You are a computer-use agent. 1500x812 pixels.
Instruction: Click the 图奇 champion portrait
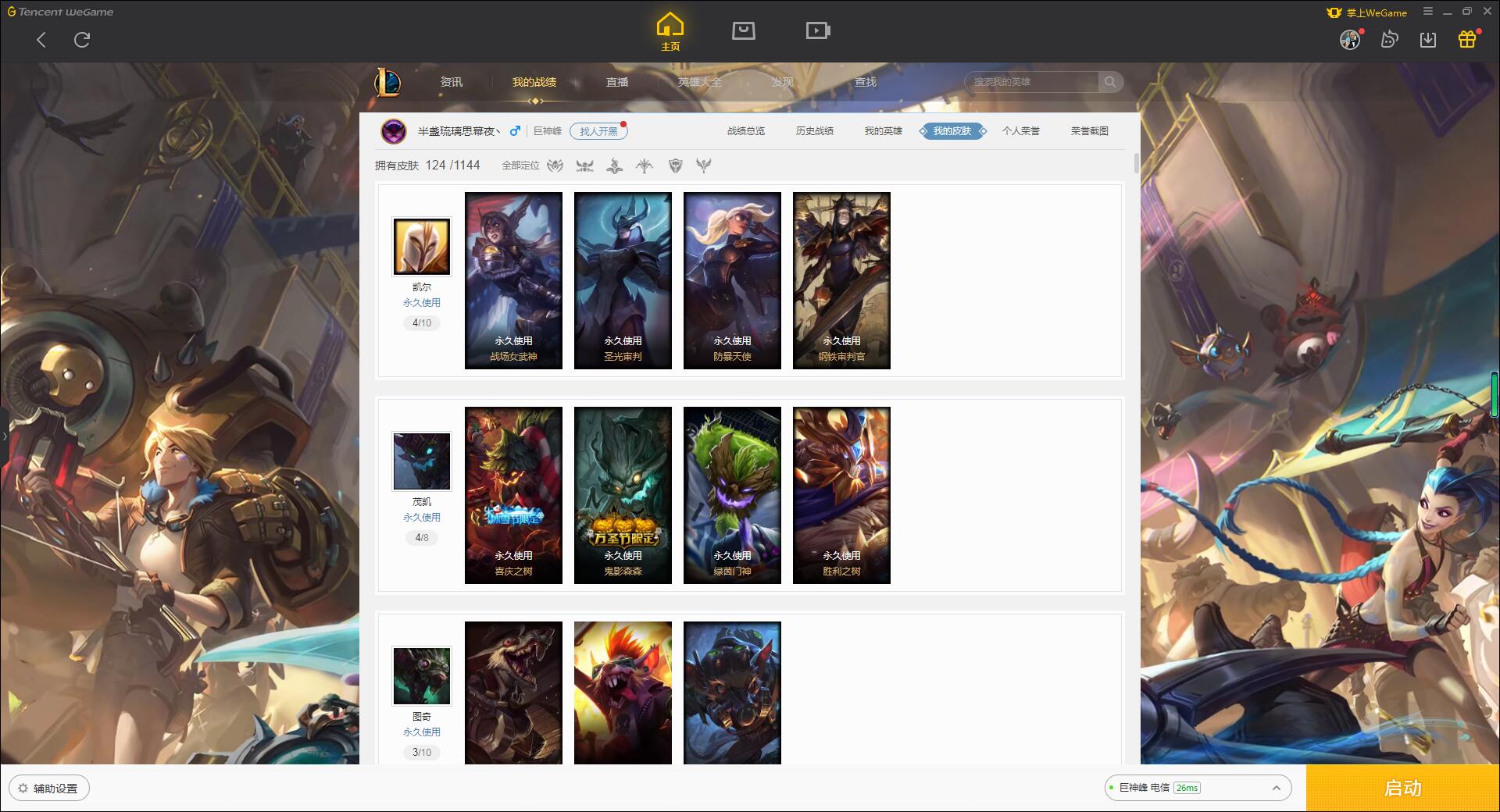click(x=422, y=676)
